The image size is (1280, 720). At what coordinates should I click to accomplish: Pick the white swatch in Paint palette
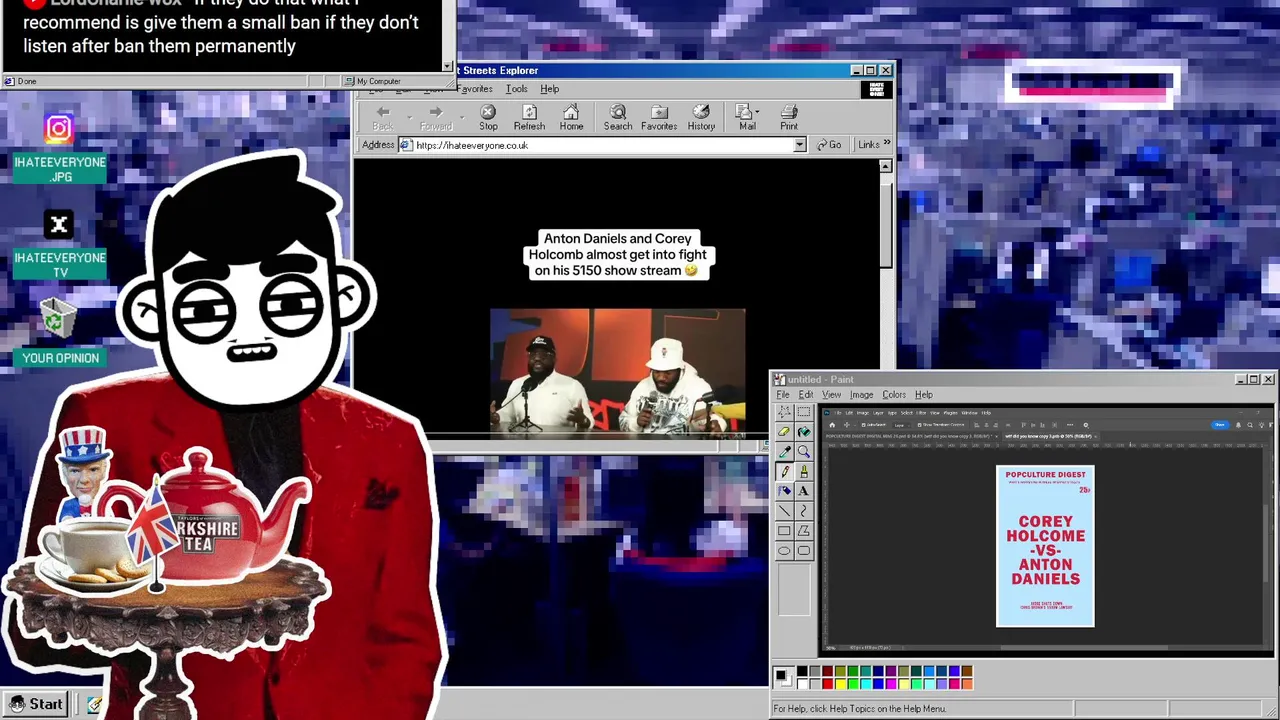(802, 684)
